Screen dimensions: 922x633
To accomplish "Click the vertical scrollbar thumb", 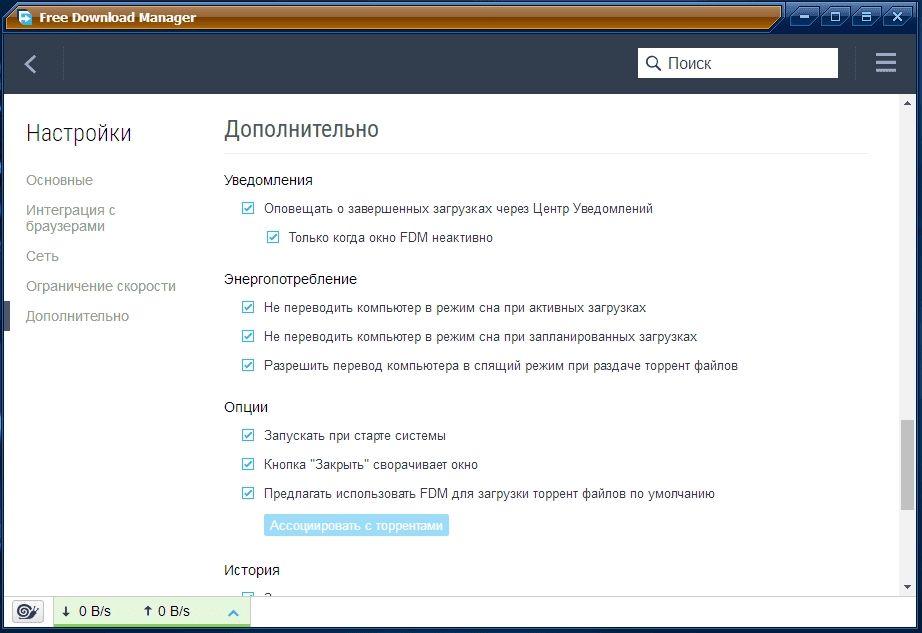I will coord(907,464).
